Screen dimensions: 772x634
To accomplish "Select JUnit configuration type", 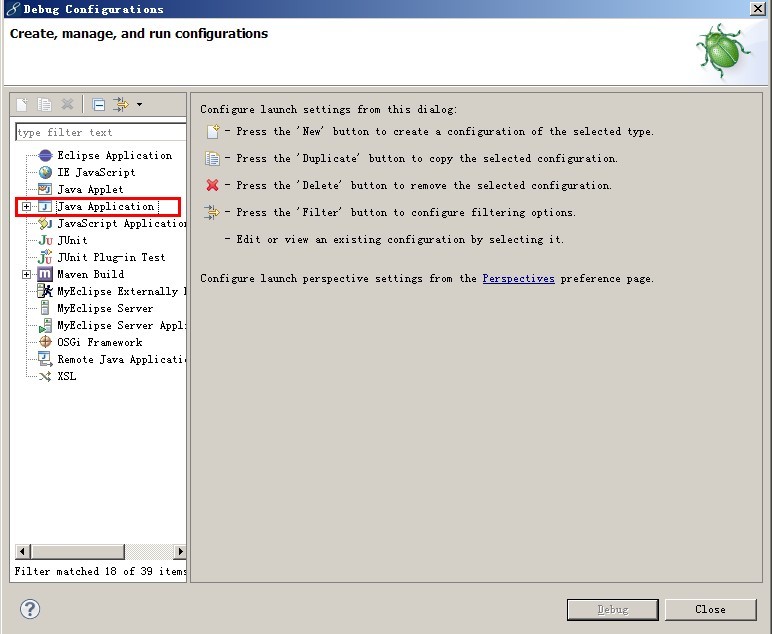I will [72, 240].
